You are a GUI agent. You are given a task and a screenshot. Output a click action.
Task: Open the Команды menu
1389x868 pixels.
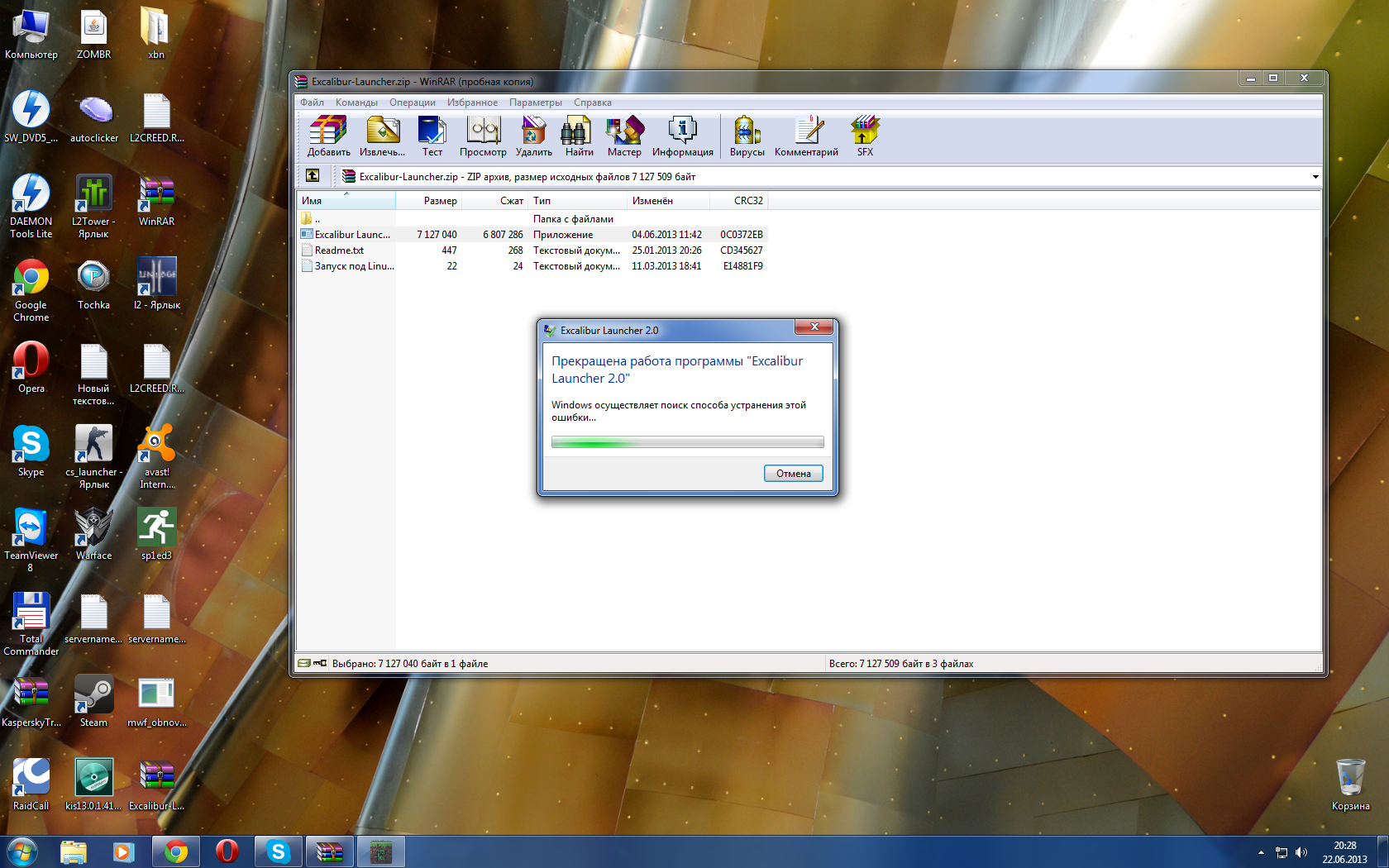pyautogui.click(x=356, y=103)
